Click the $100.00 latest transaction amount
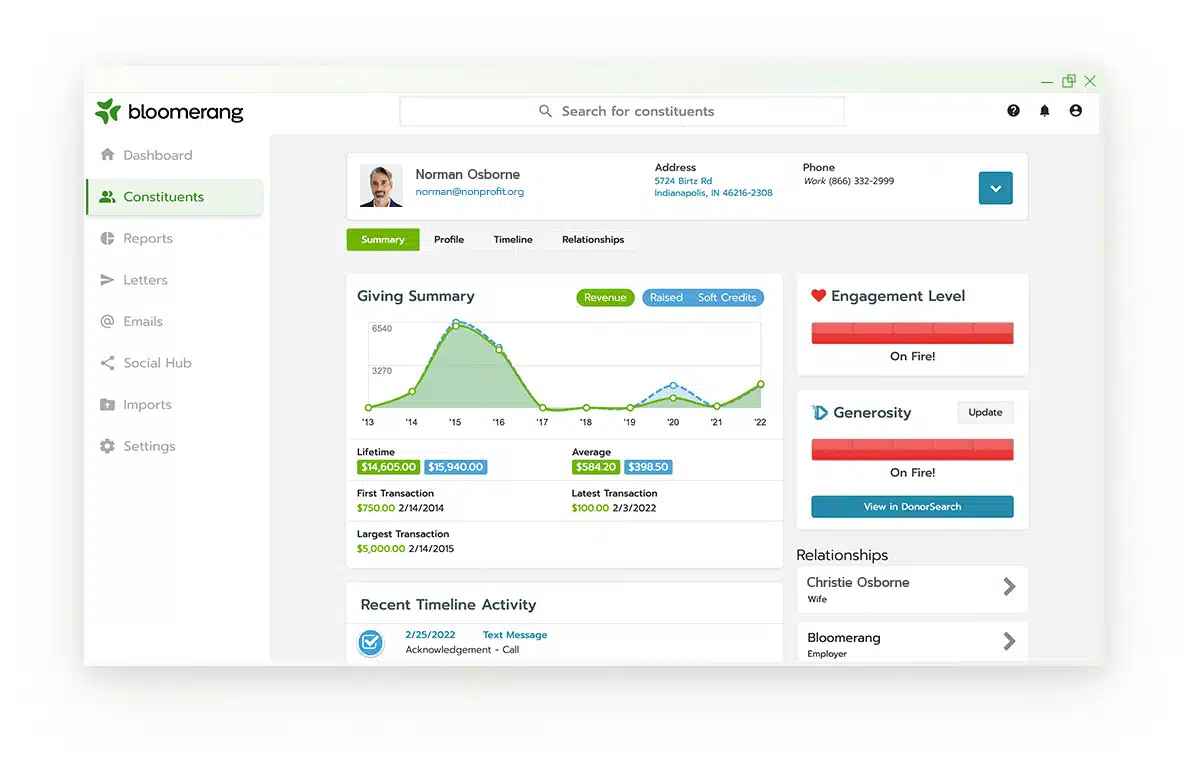Image resolution: width=1188 pixels, height=768 pixels. point(590,508)
